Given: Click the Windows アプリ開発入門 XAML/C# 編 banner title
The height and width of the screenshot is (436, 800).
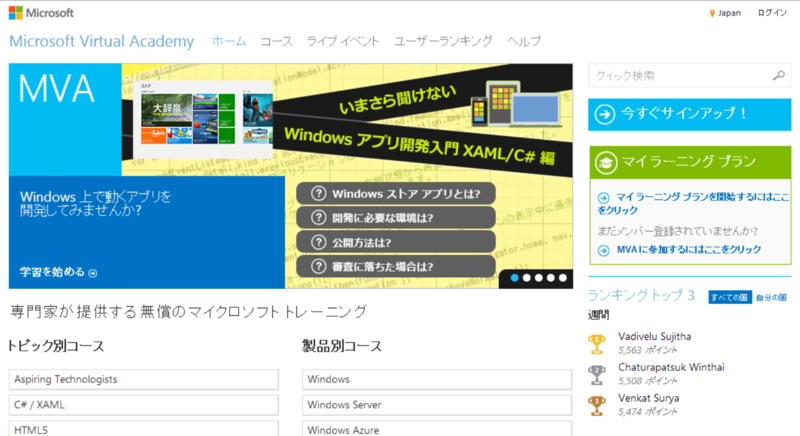Looking at the screenshot, I should (419, 146).
